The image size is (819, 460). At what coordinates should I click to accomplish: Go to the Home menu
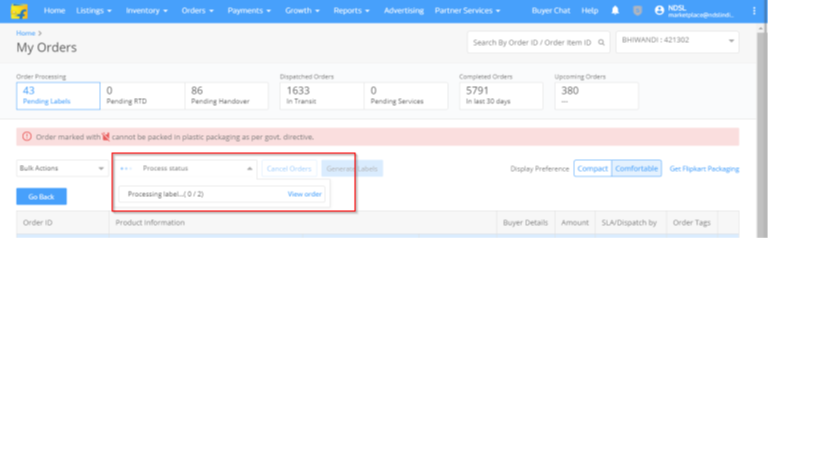(x=54, y=10)
